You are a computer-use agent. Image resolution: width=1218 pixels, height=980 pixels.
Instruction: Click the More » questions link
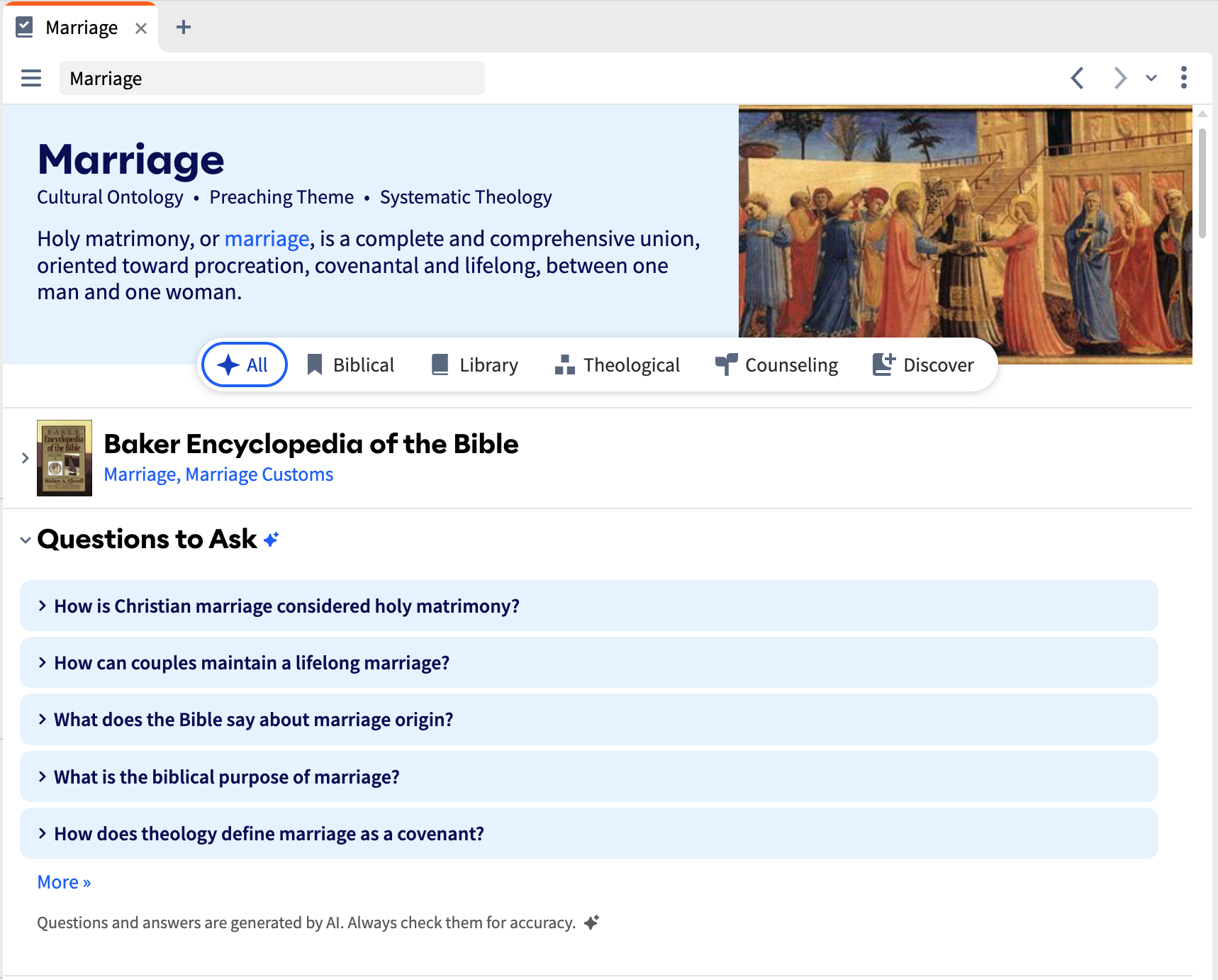coord(65,882)
